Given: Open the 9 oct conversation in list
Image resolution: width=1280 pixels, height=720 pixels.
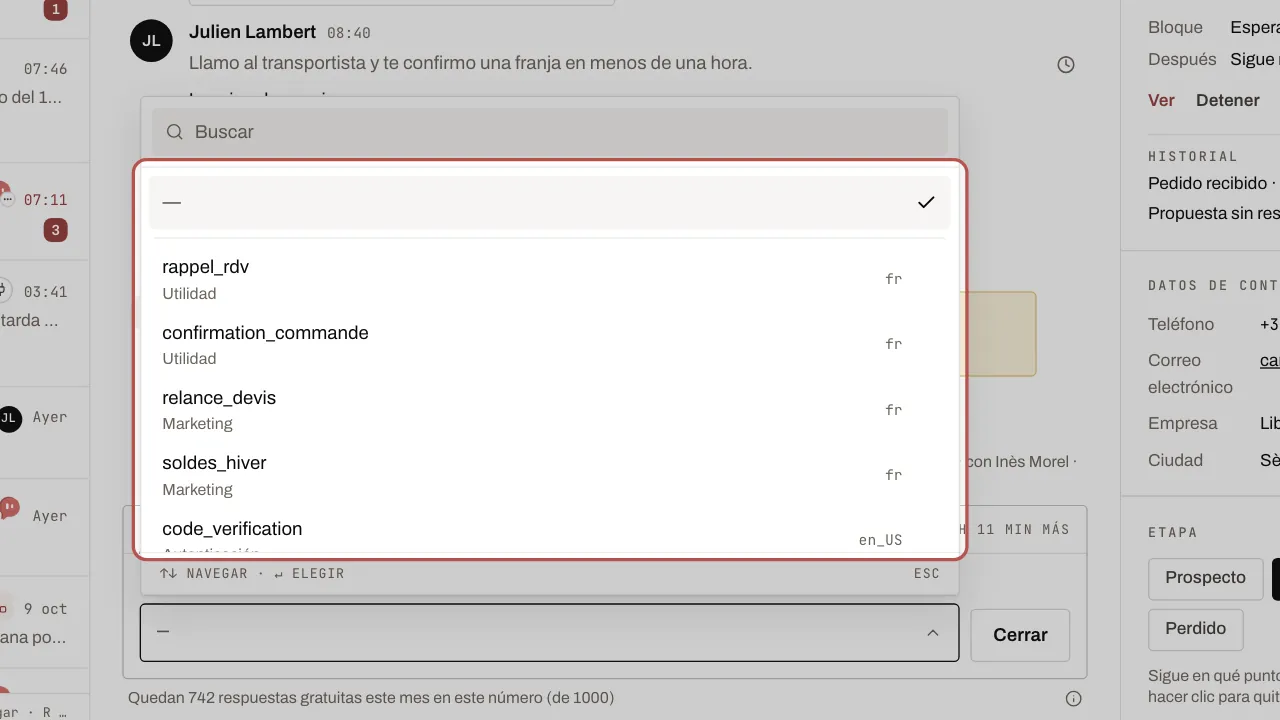Looking at the screenshot, I should click(45, 623).
